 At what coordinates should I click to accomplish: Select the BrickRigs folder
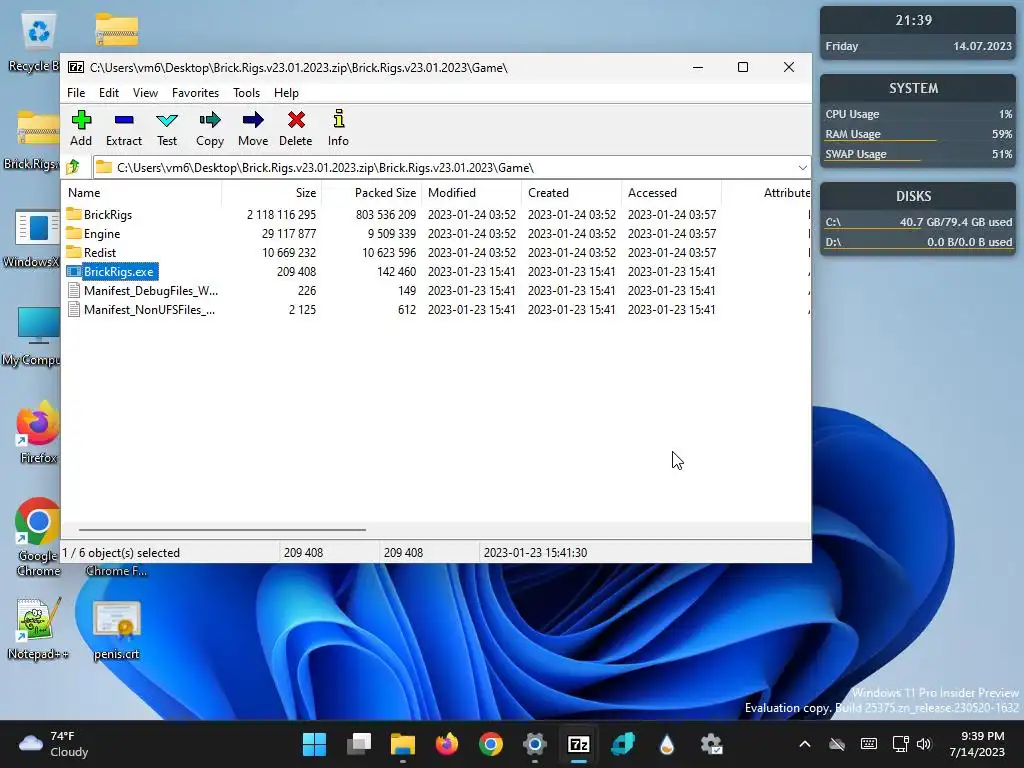tap(108, 214)
